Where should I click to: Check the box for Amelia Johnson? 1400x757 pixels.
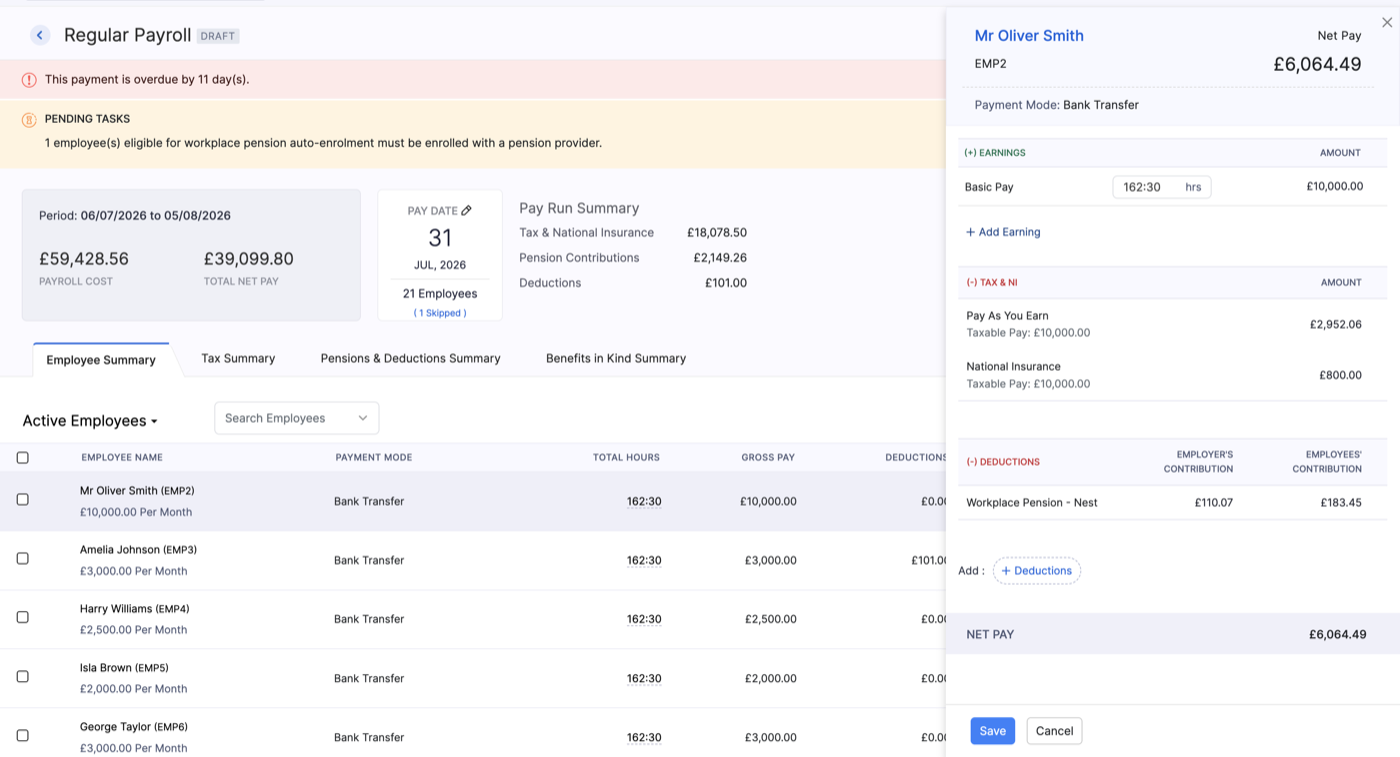(x=23, y=558)
